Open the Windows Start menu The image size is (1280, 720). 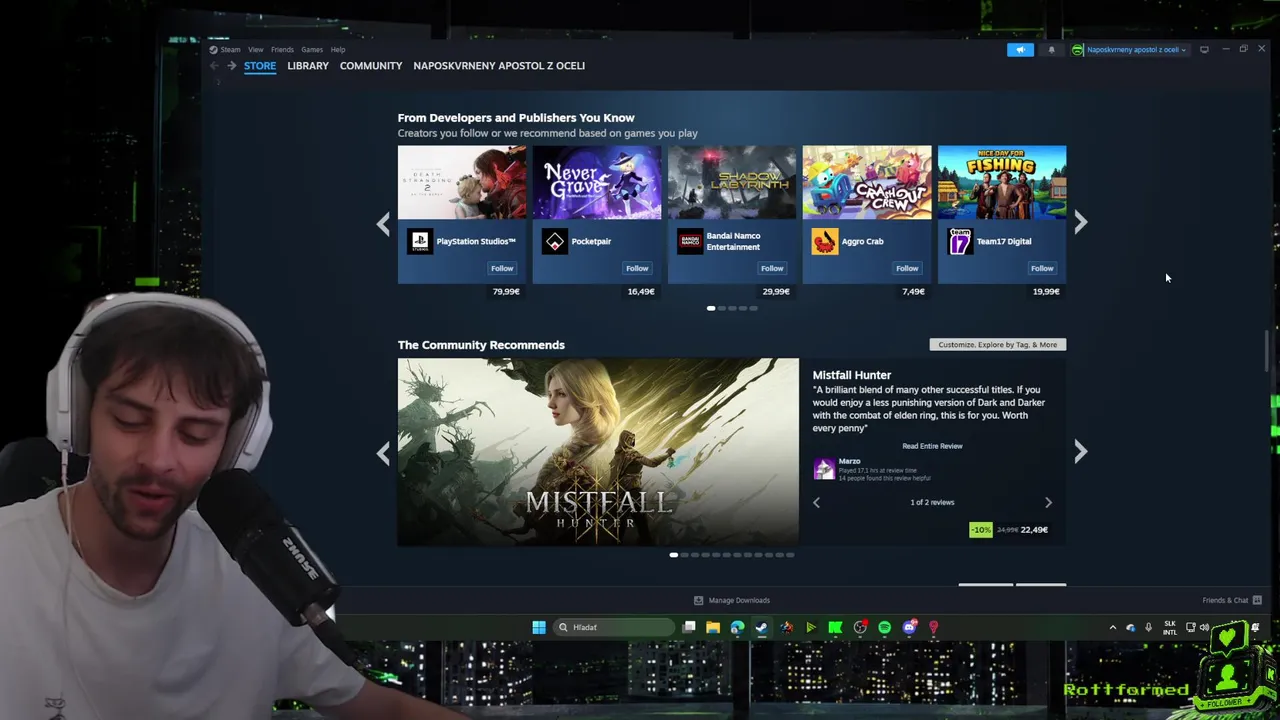coord(539,627)
